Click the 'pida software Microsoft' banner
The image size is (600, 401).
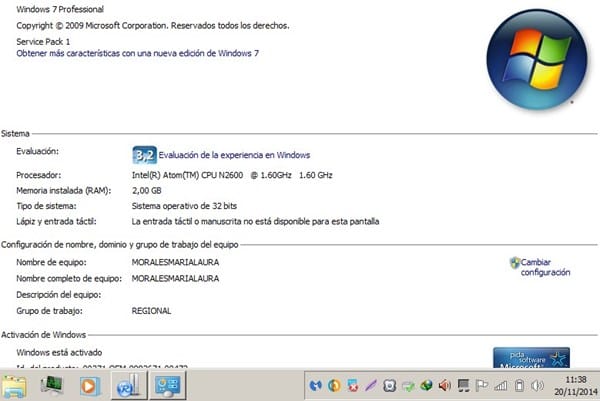tap(531, 357)
